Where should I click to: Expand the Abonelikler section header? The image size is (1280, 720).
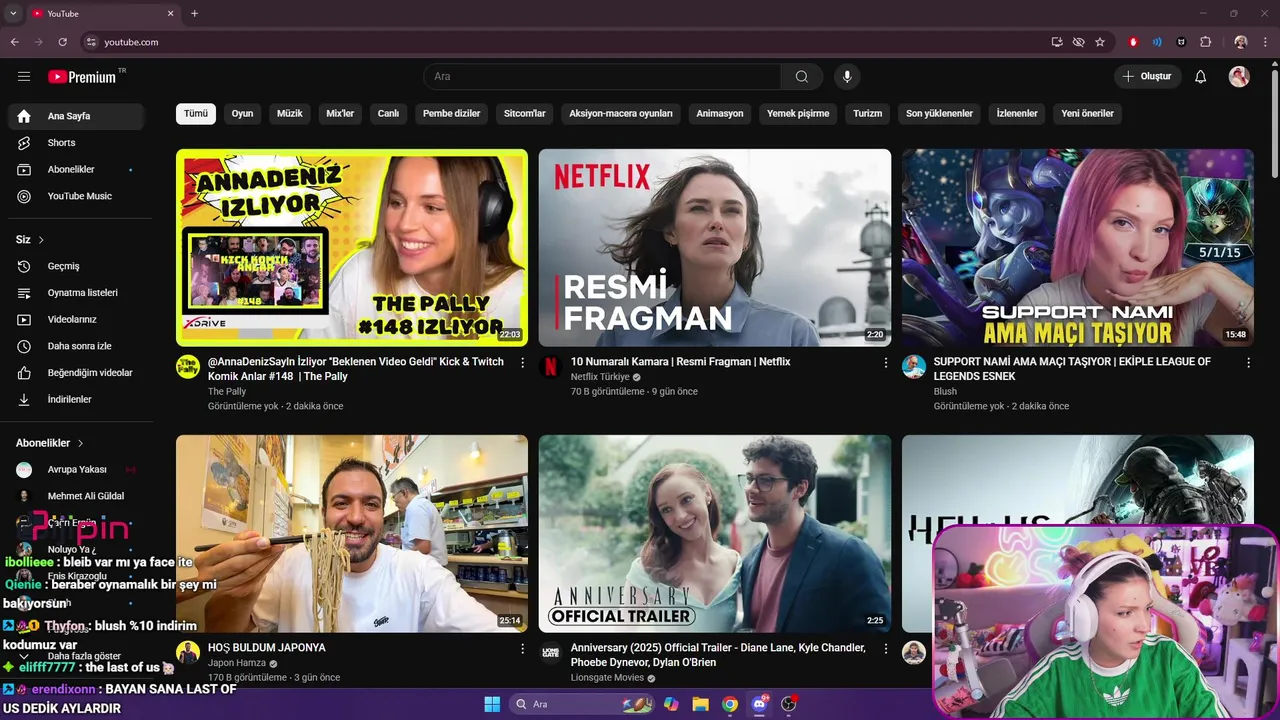click(50, 443)
